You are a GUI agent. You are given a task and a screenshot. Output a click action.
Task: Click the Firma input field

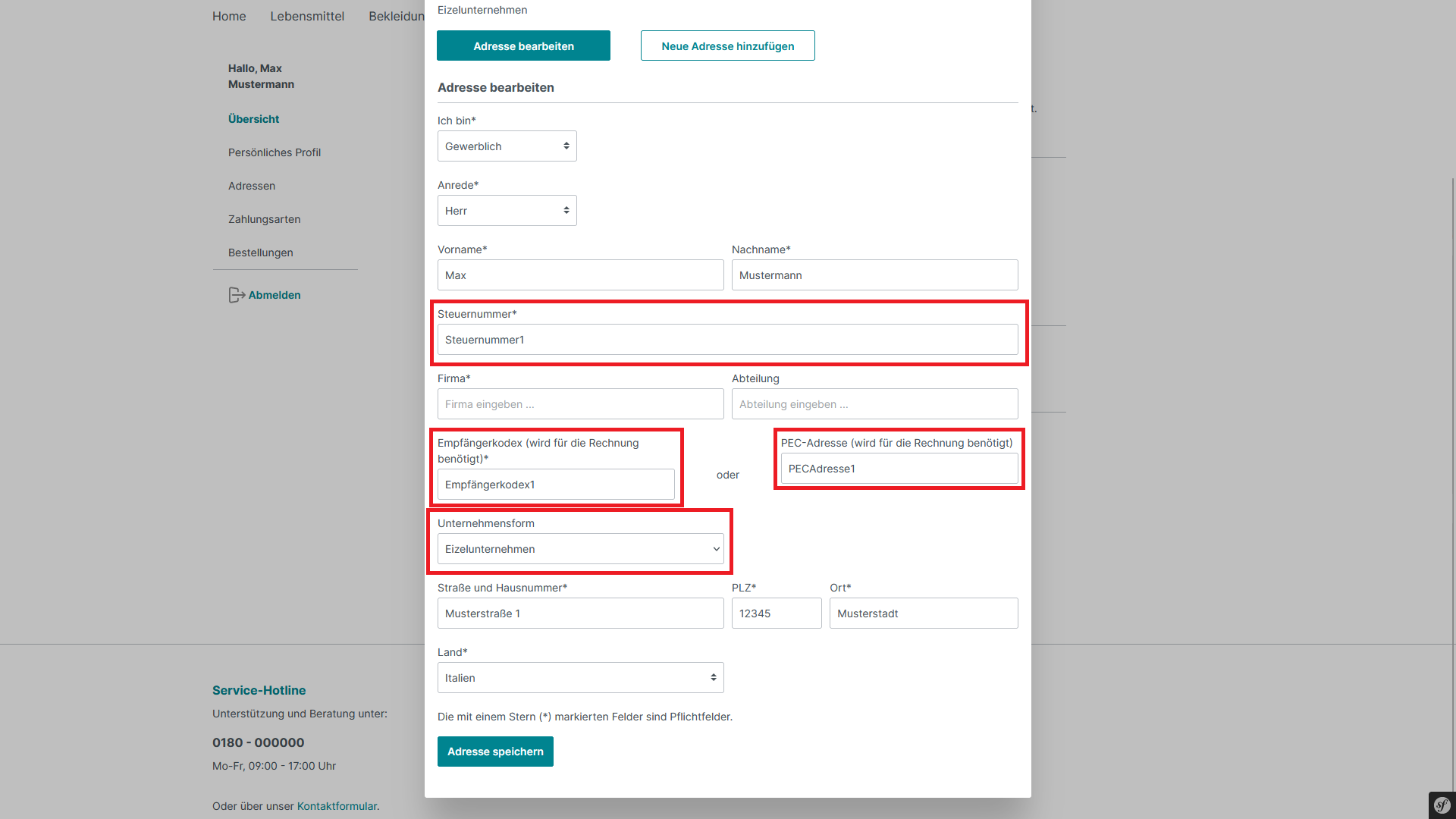[580, 404]
